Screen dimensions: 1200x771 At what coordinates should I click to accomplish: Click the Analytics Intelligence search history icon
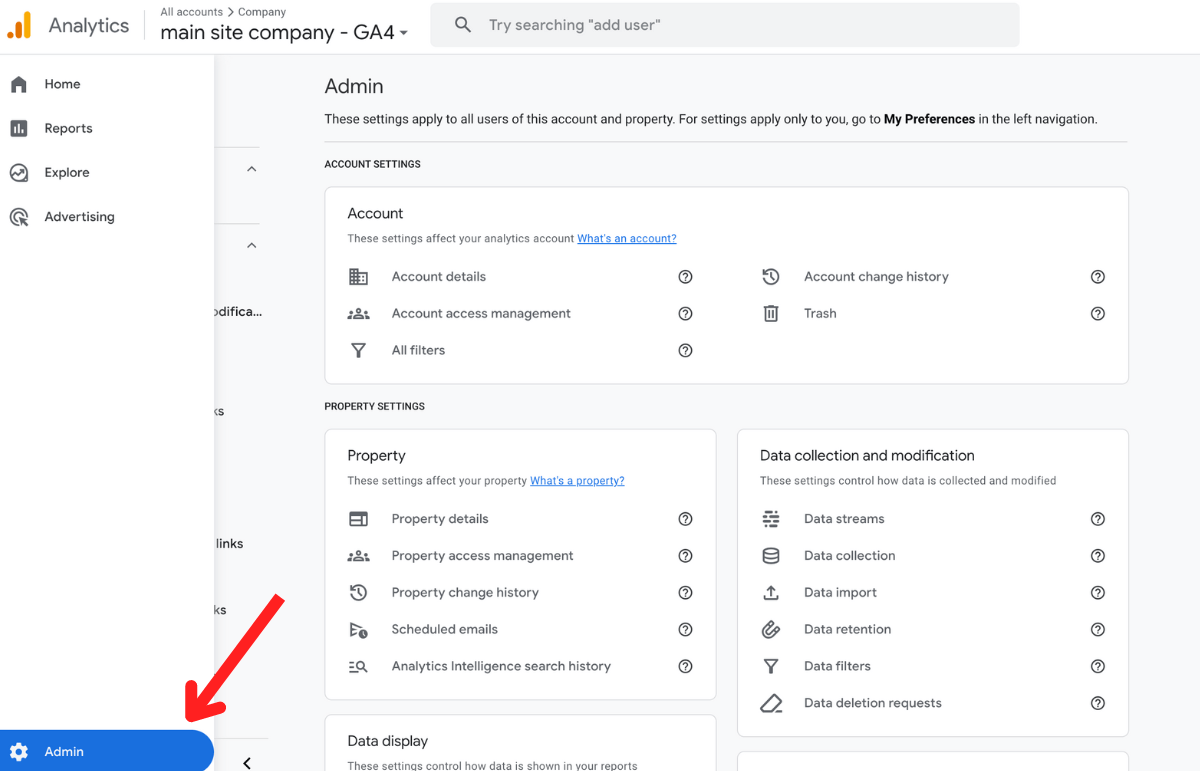(358, 666)
